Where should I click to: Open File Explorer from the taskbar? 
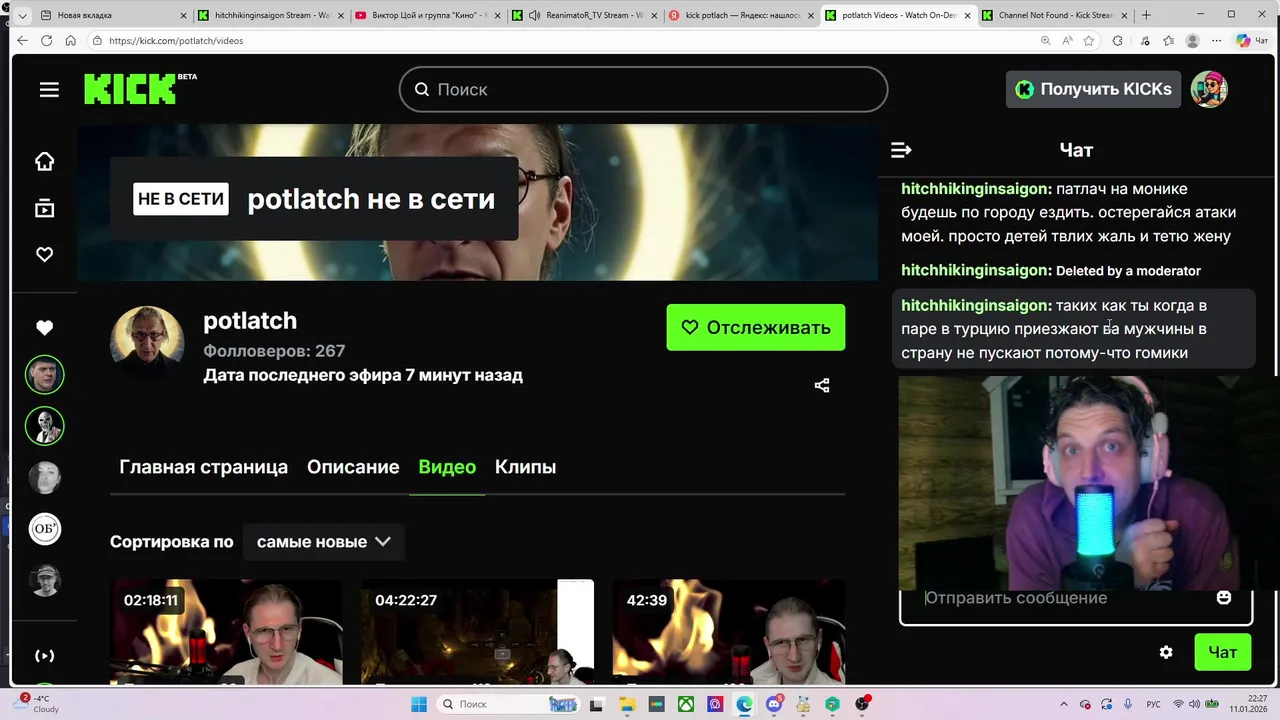coord(627,704)
